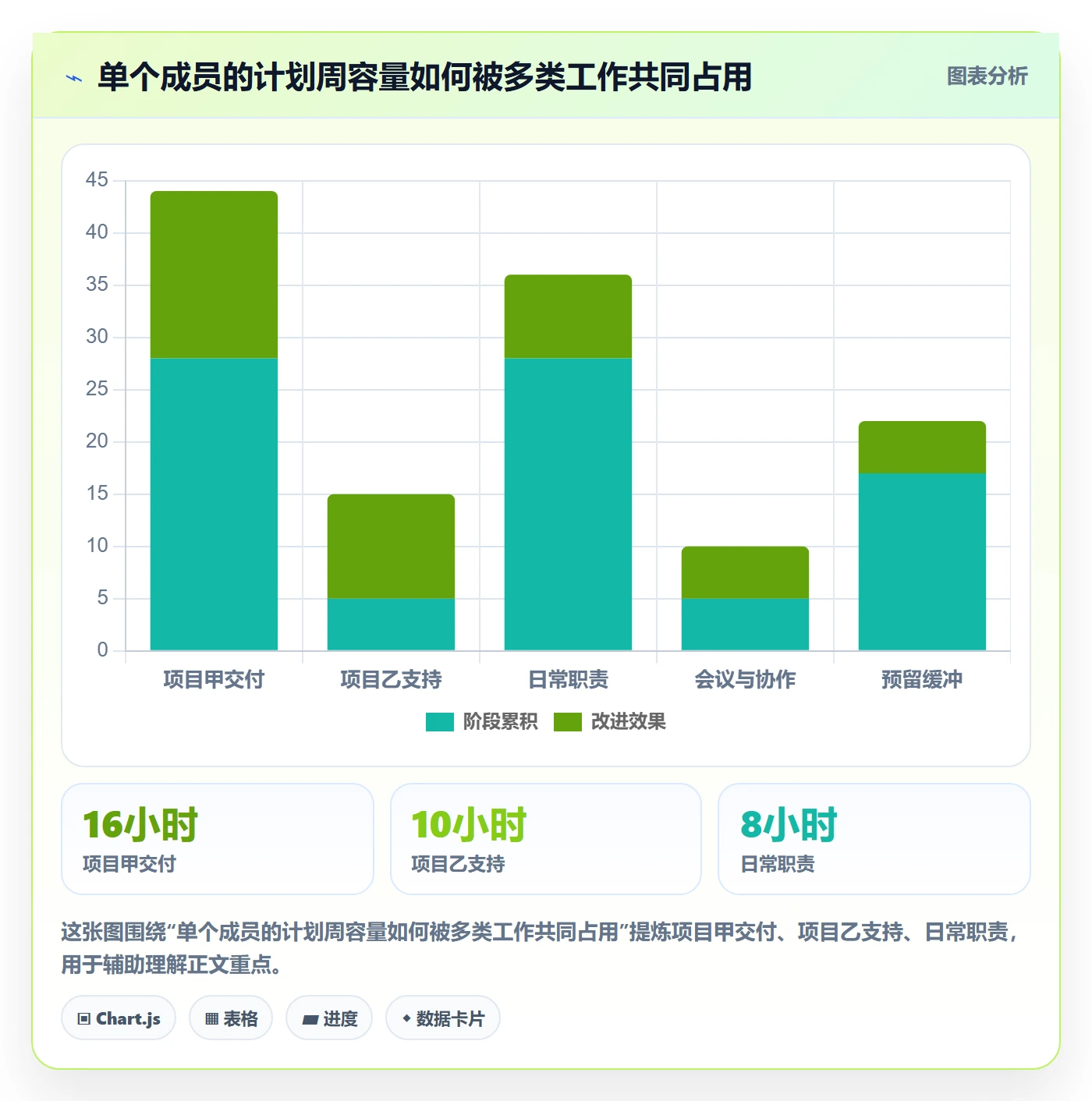
Task: Click the description paragraph starting 这张图围绕
Action: 541,948
